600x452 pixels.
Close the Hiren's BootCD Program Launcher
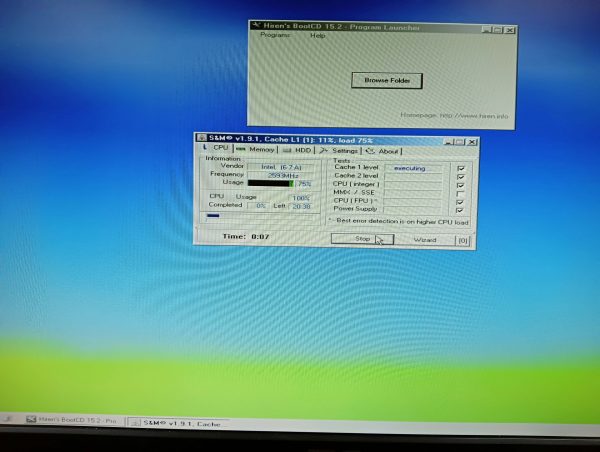(x=509, y=31)
